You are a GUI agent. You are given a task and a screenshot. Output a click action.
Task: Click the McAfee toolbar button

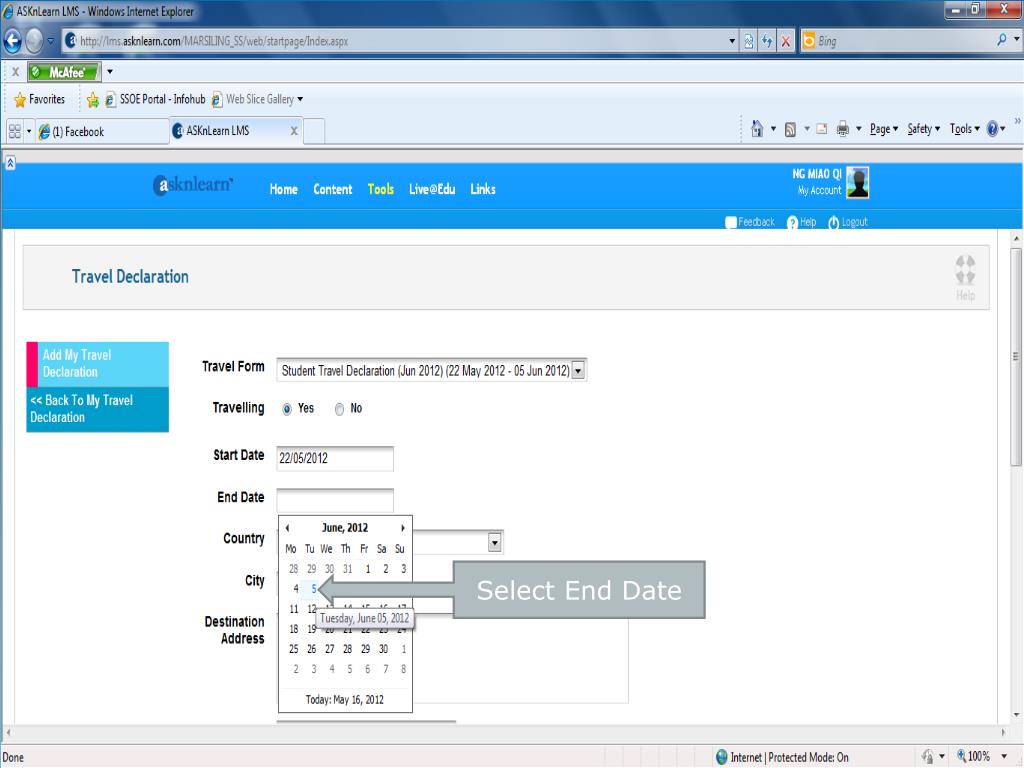pyautogui.click(x=64, y=72)
